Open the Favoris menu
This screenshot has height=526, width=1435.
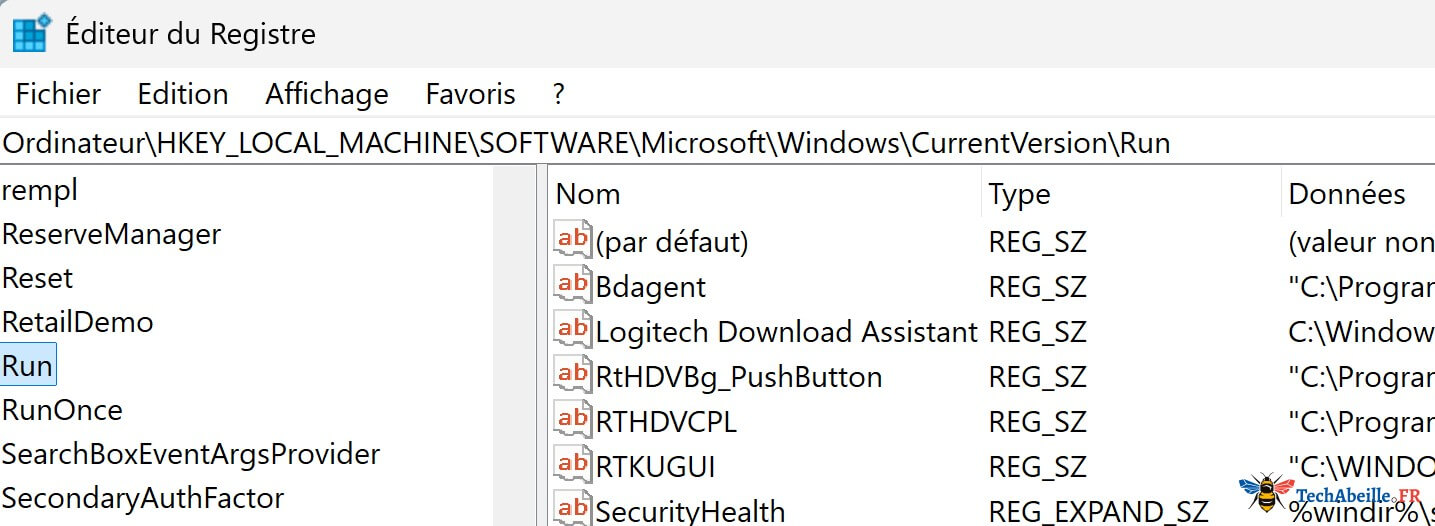coord(470,94)
